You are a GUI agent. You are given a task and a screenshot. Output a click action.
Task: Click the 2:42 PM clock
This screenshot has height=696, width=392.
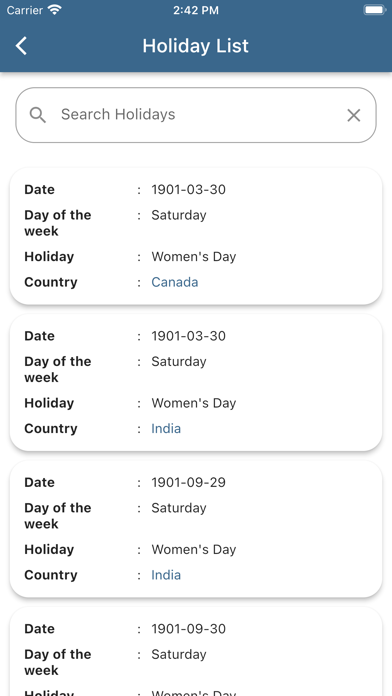pos(196,10)
